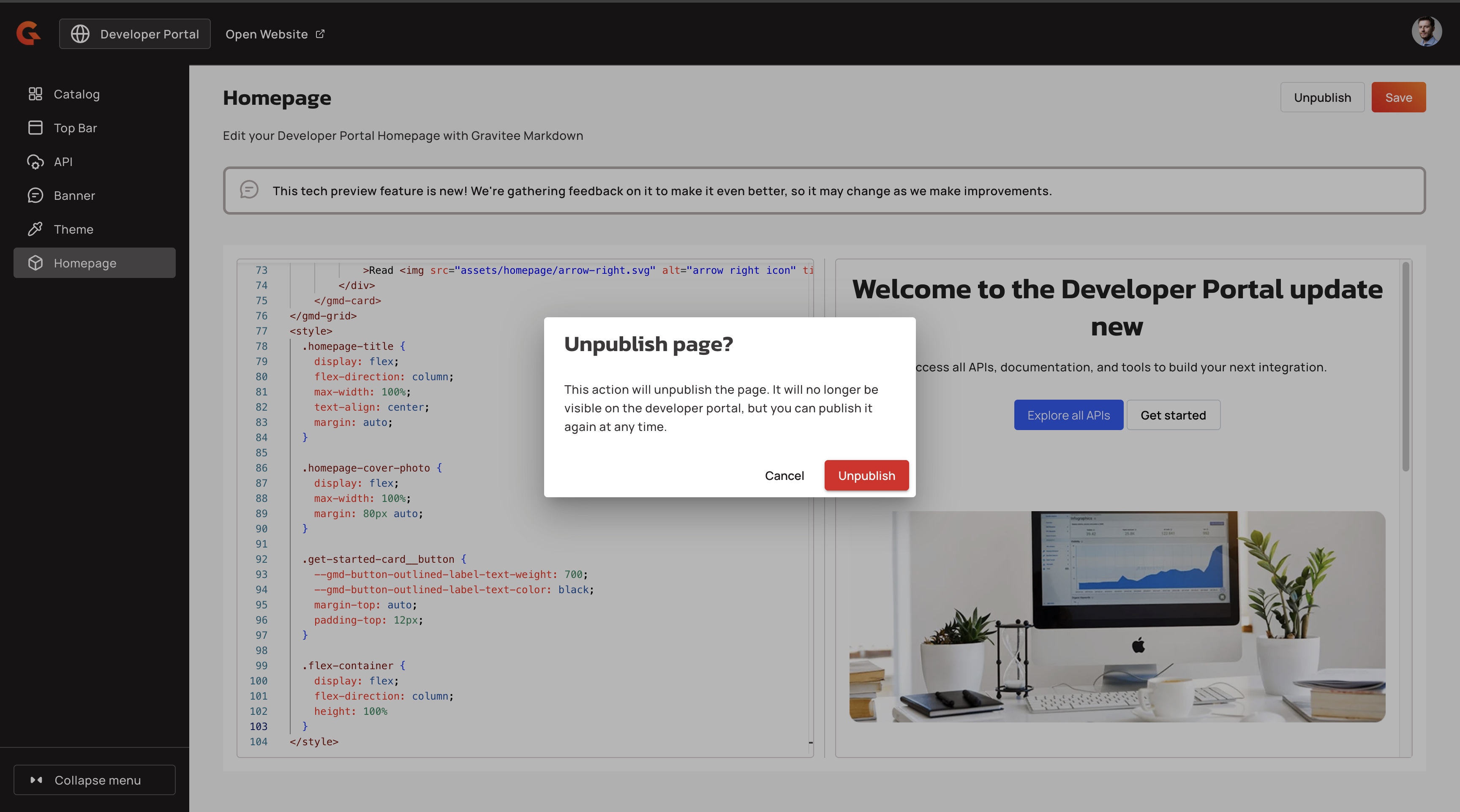Click the Homepage cube icon in the sidebar
This screenshot has height=812, width=1460.
click(x=35, y=263)
